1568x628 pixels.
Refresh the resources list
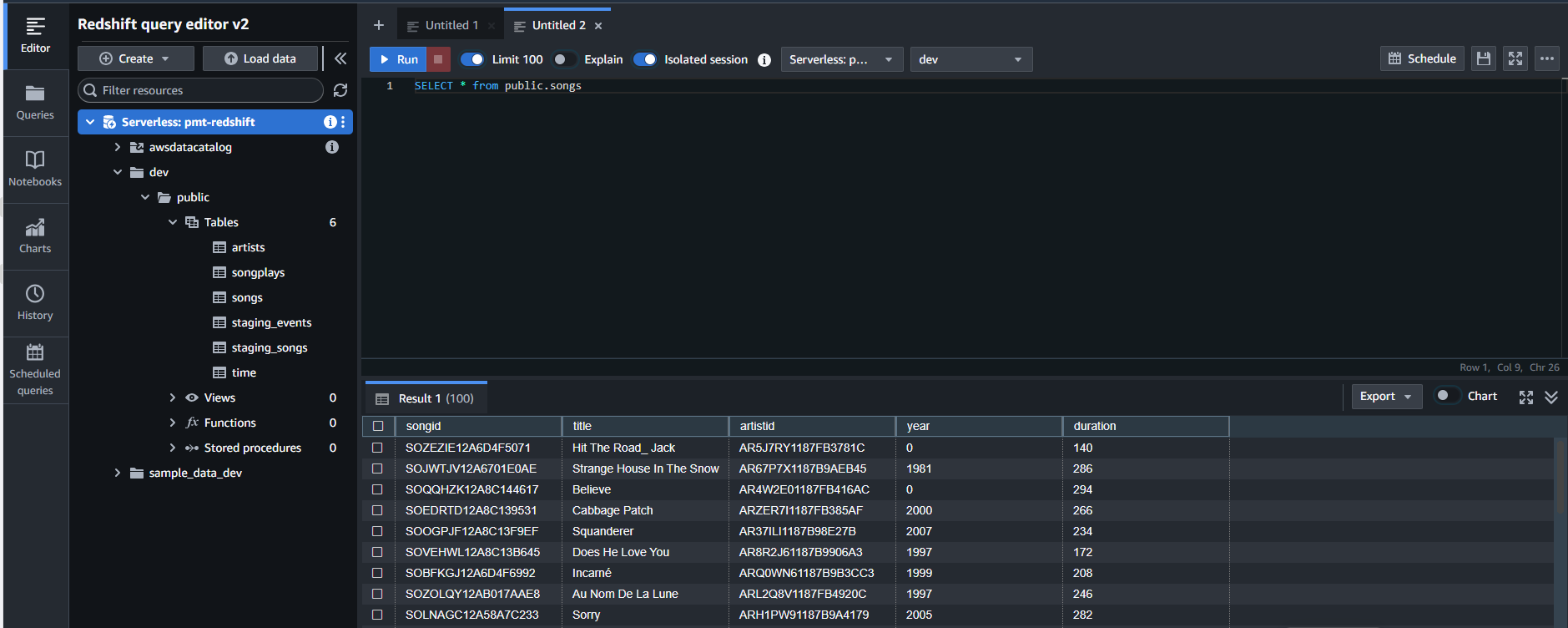tap(340, 90)
